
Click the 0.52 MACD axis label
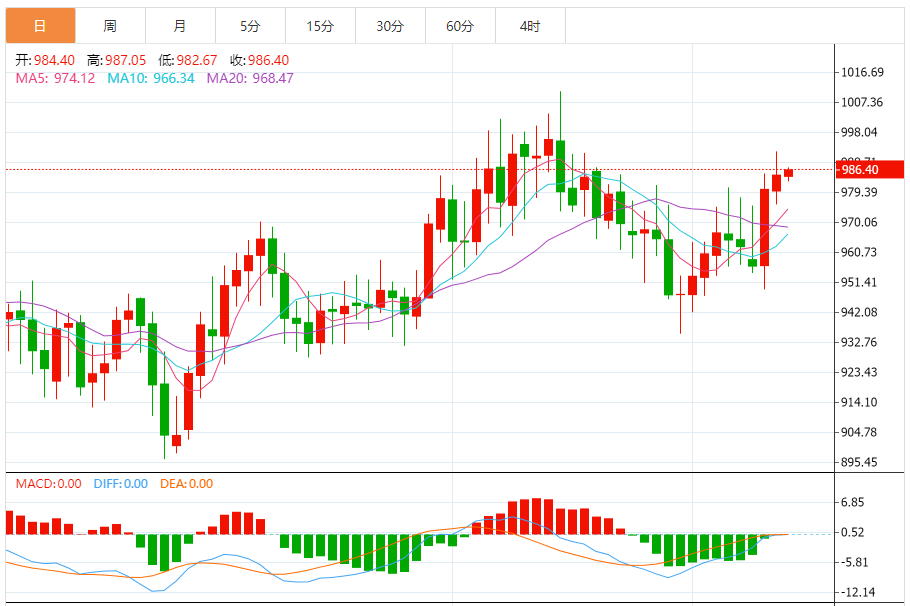[x=853, y=532]
